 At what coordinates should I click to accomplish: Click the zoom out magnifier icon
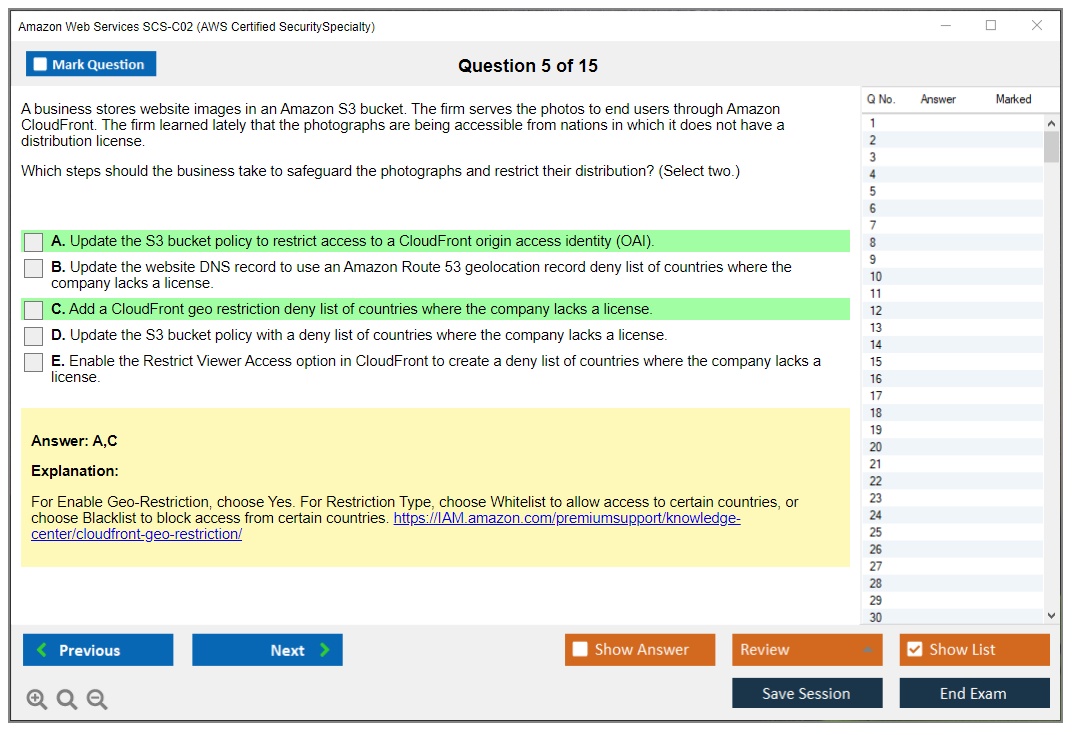point(97,700)
